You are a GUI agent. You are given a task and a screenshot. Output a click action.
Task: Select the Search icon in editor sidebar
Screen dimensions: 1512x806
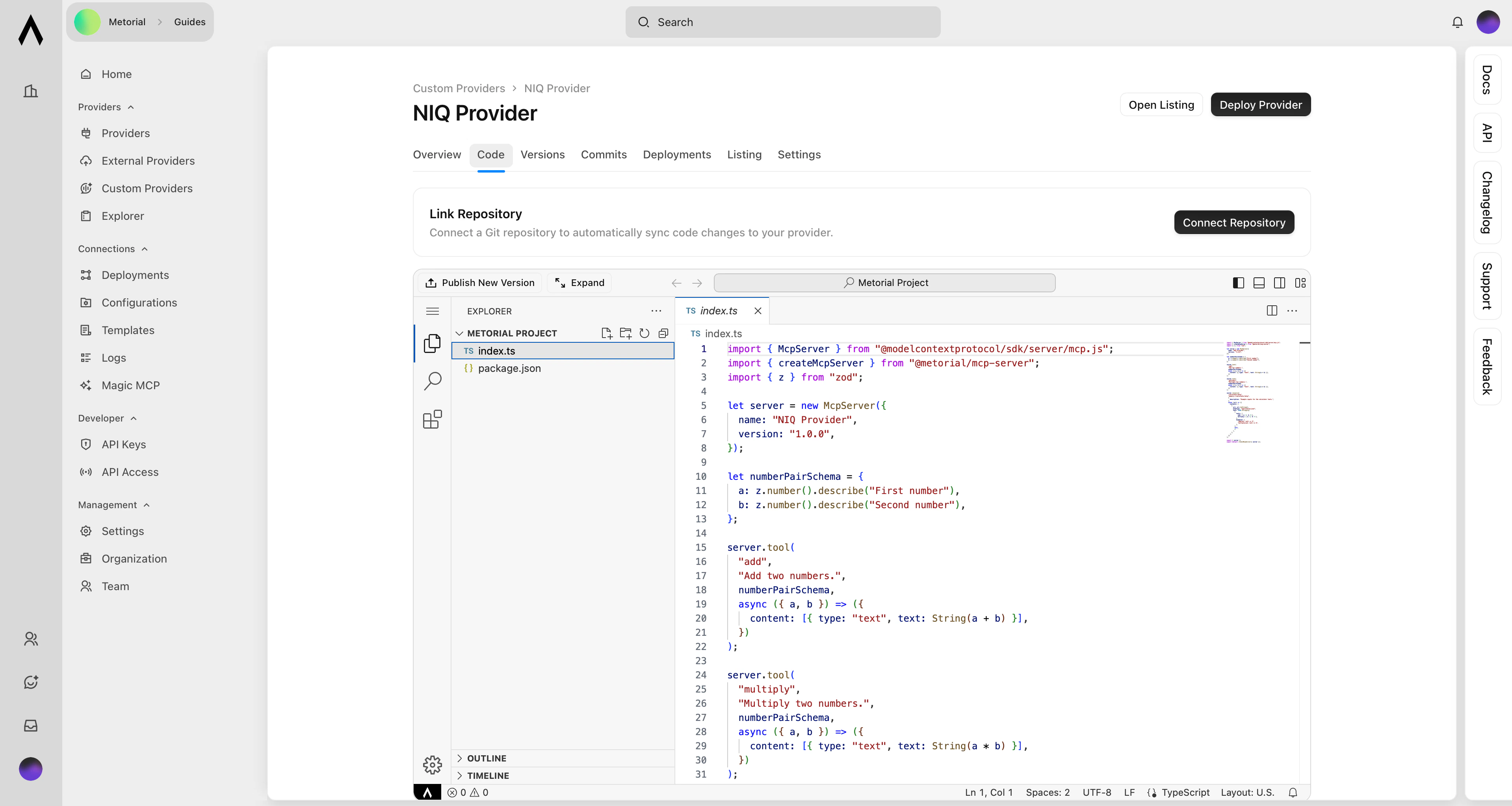pyautogui.click(x=433, y=381)
